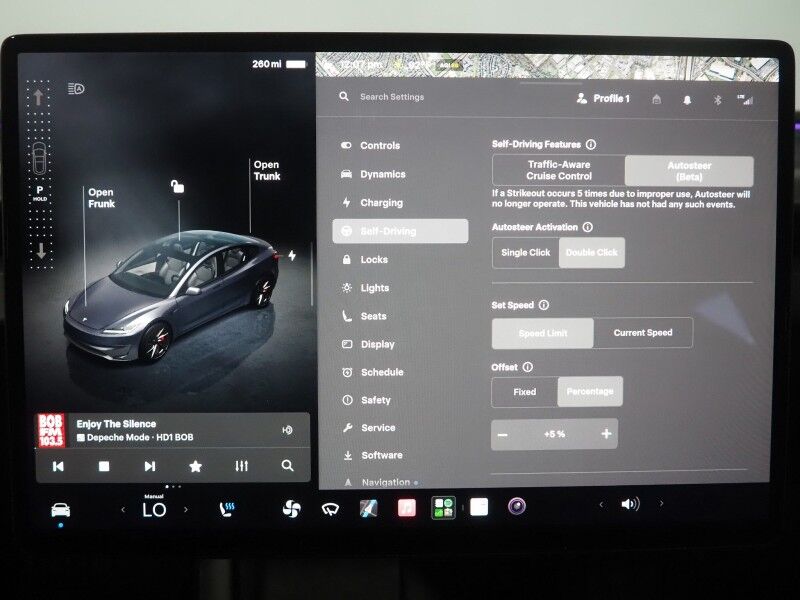Decrease volume with left chevron
The height and width of the screenshot is (600, 800).
[x=601, y=505]
